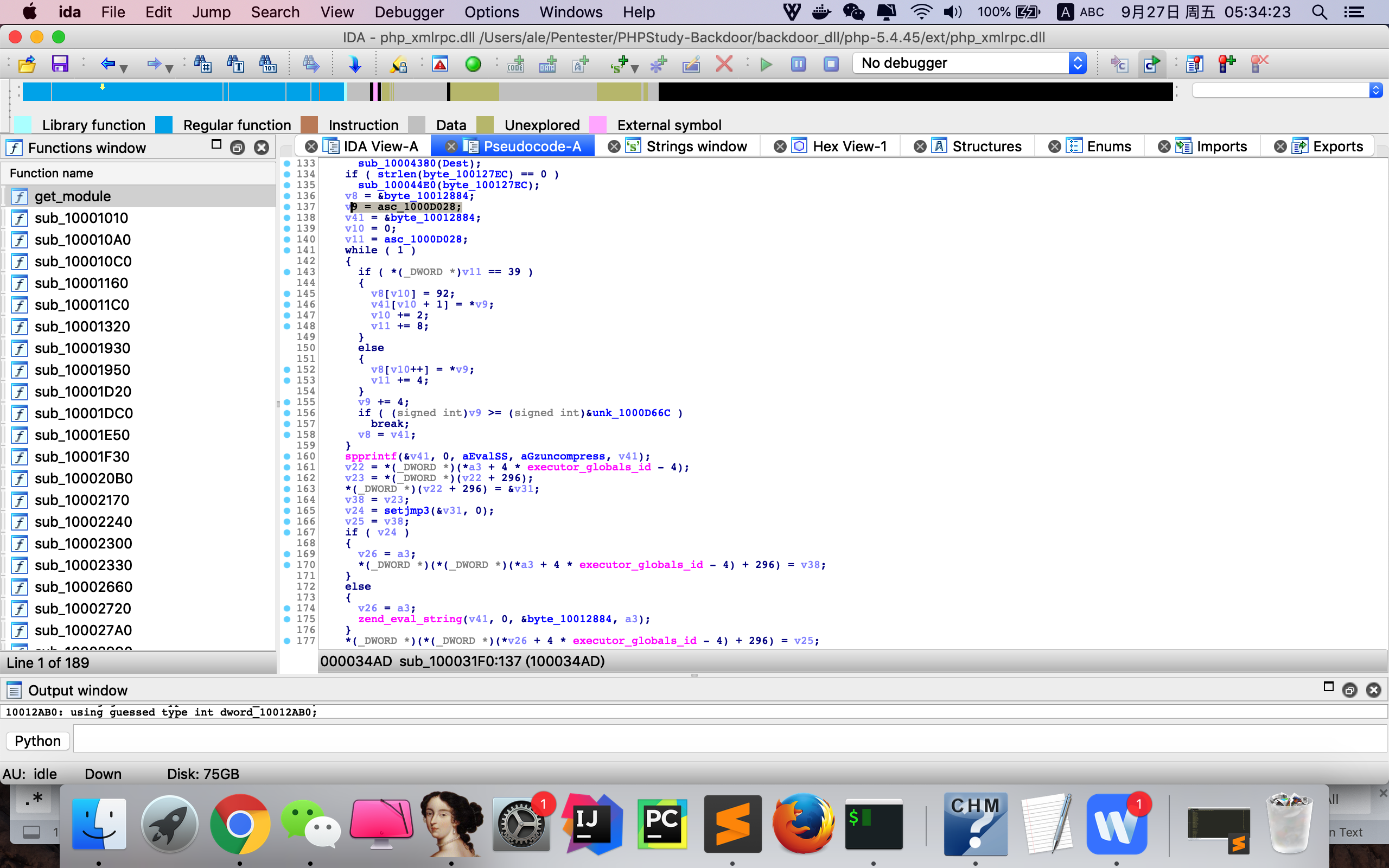Viewport: 1389px width, 868px height.
Task: Click the binoculars byte-sequence (101) search icon
Action: pos(268,63)
